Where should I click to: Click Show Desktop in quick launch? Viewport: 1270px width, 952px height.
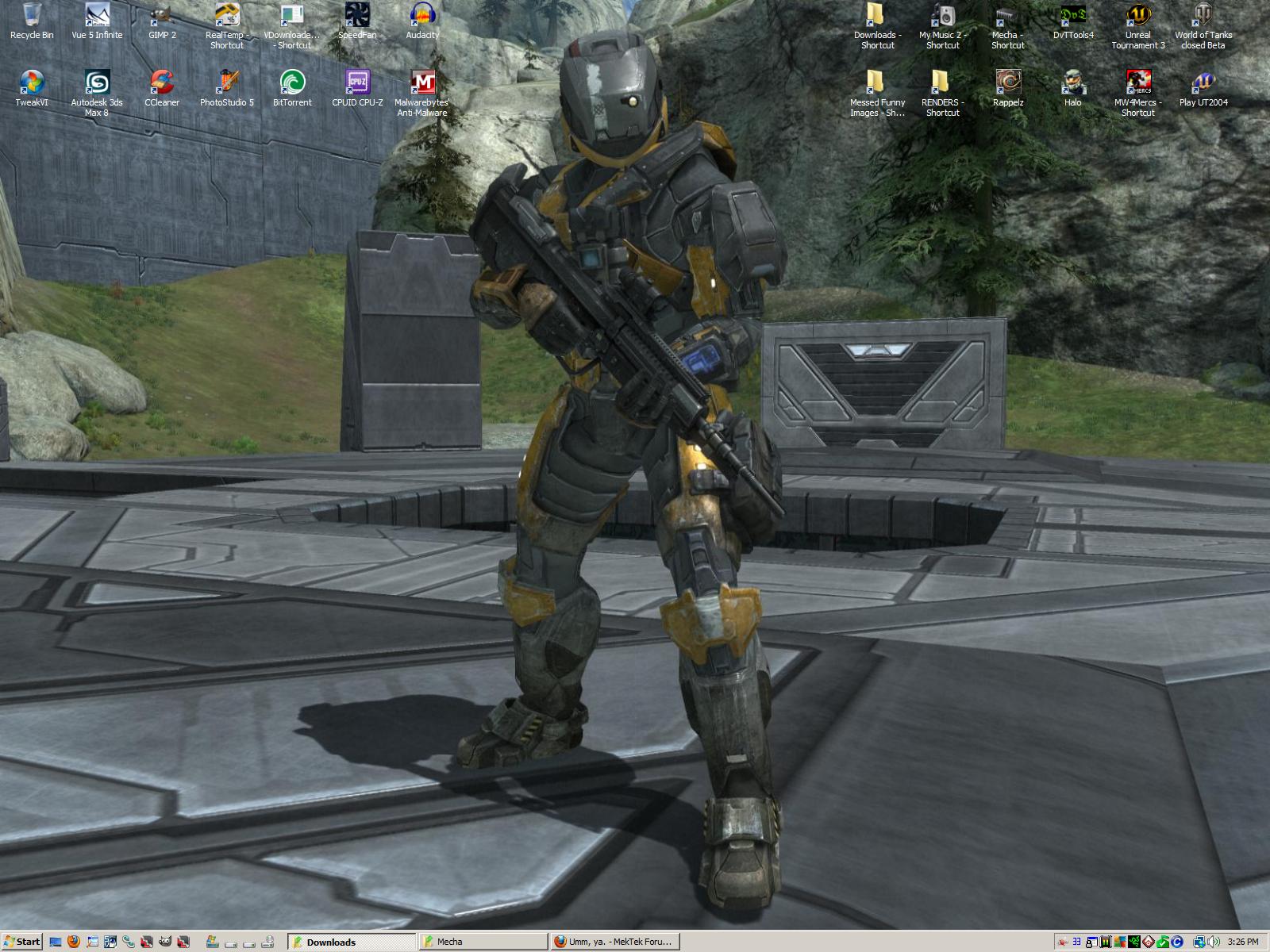(x=56, y=942)
